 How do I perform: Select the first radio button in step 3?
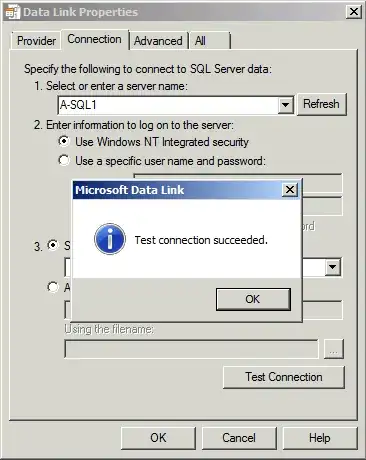click(53, 245)
